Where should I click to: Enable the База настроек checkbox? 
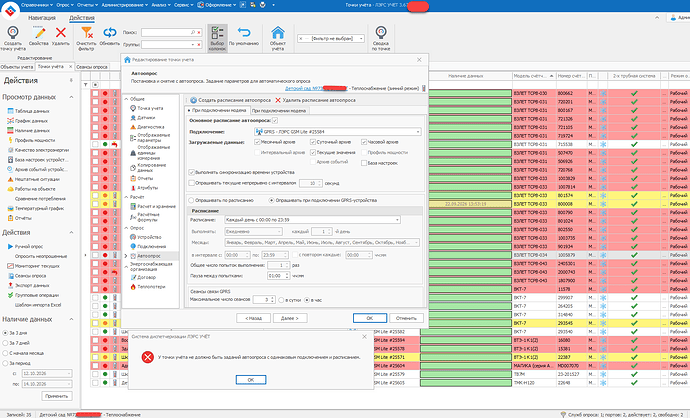point(364,163)
